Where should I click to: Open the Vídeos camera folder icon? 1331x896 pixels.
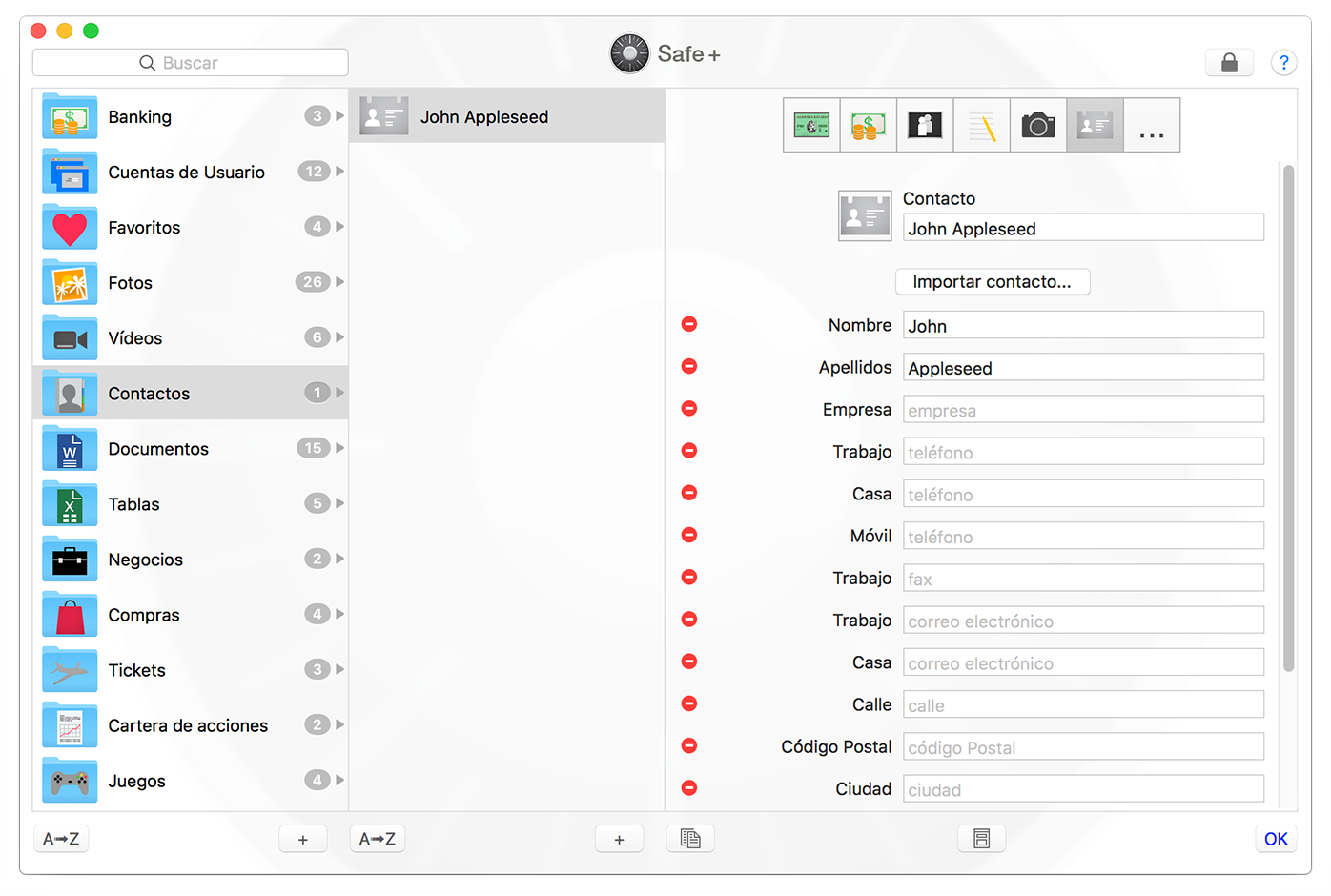pos(70,337)
